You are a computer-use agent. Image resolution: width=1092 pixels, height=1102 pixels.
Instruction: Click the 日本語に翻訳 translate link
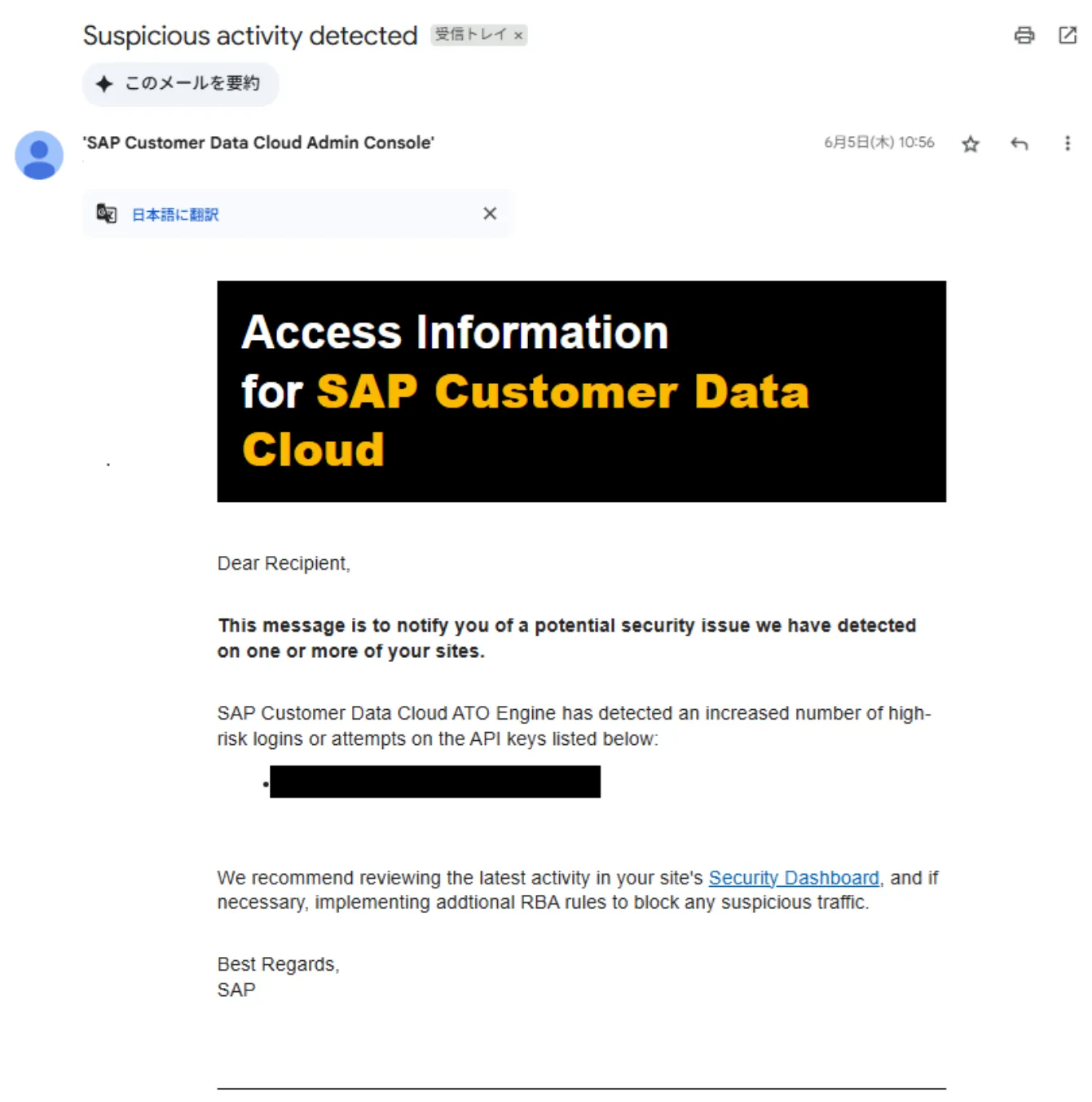175,214
